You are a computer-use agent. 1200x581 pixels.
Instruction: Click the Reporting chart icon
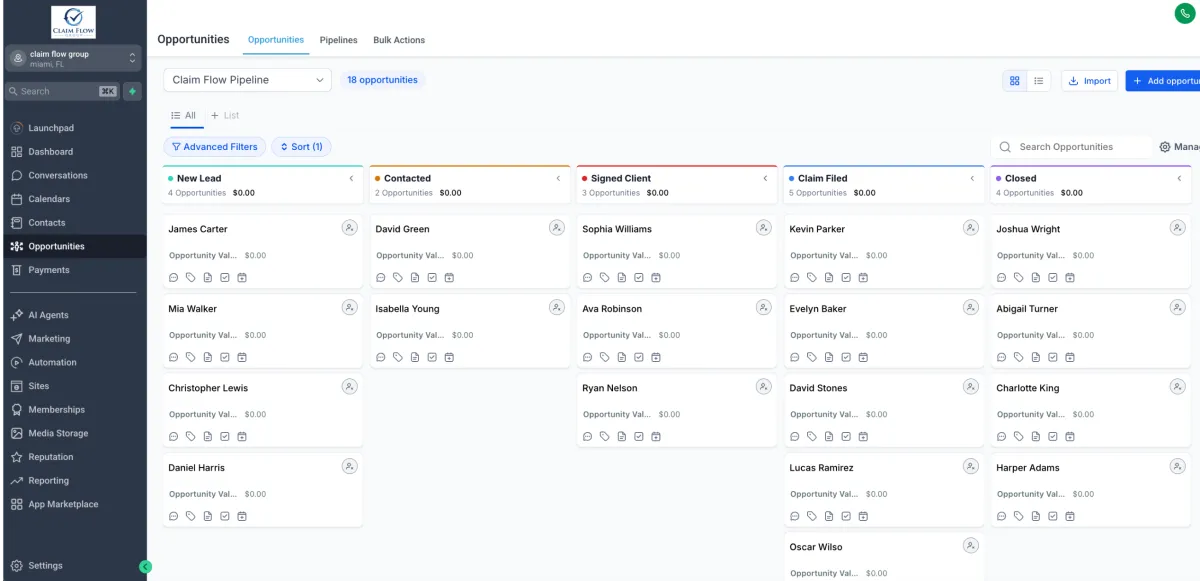point(17,481)
